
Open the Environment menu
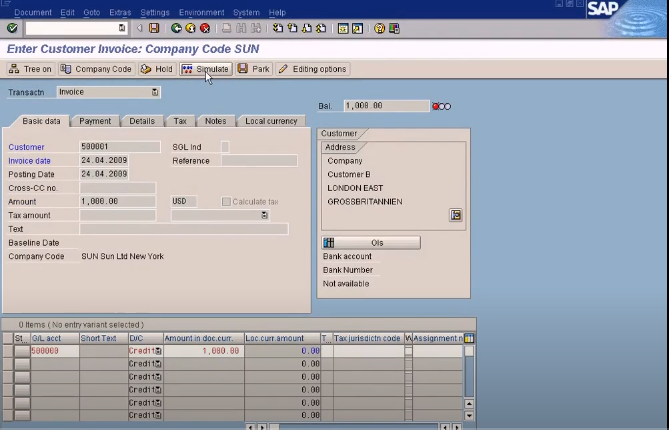[201, 12]
